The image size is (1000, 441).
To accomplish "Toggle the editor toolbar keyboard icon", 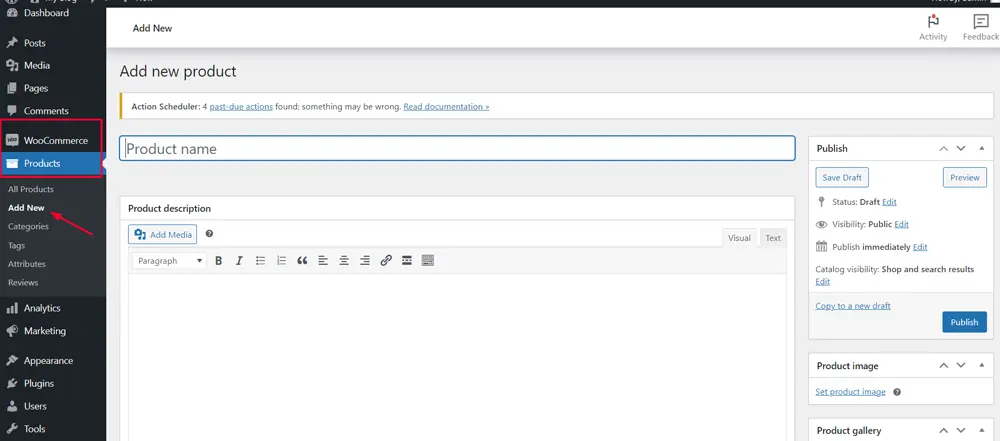I will (x=428, y=260).
